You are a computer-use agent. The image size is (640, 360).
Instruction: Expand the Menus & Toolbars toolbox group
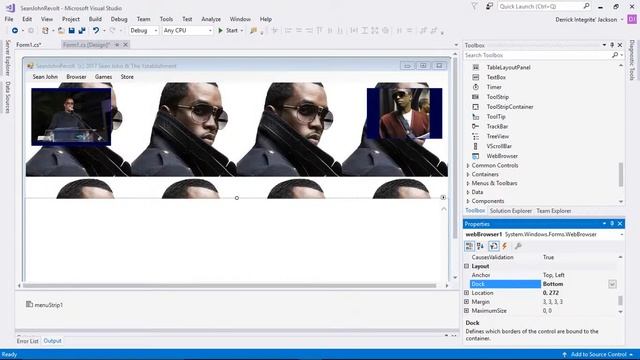tap(468, 184)
